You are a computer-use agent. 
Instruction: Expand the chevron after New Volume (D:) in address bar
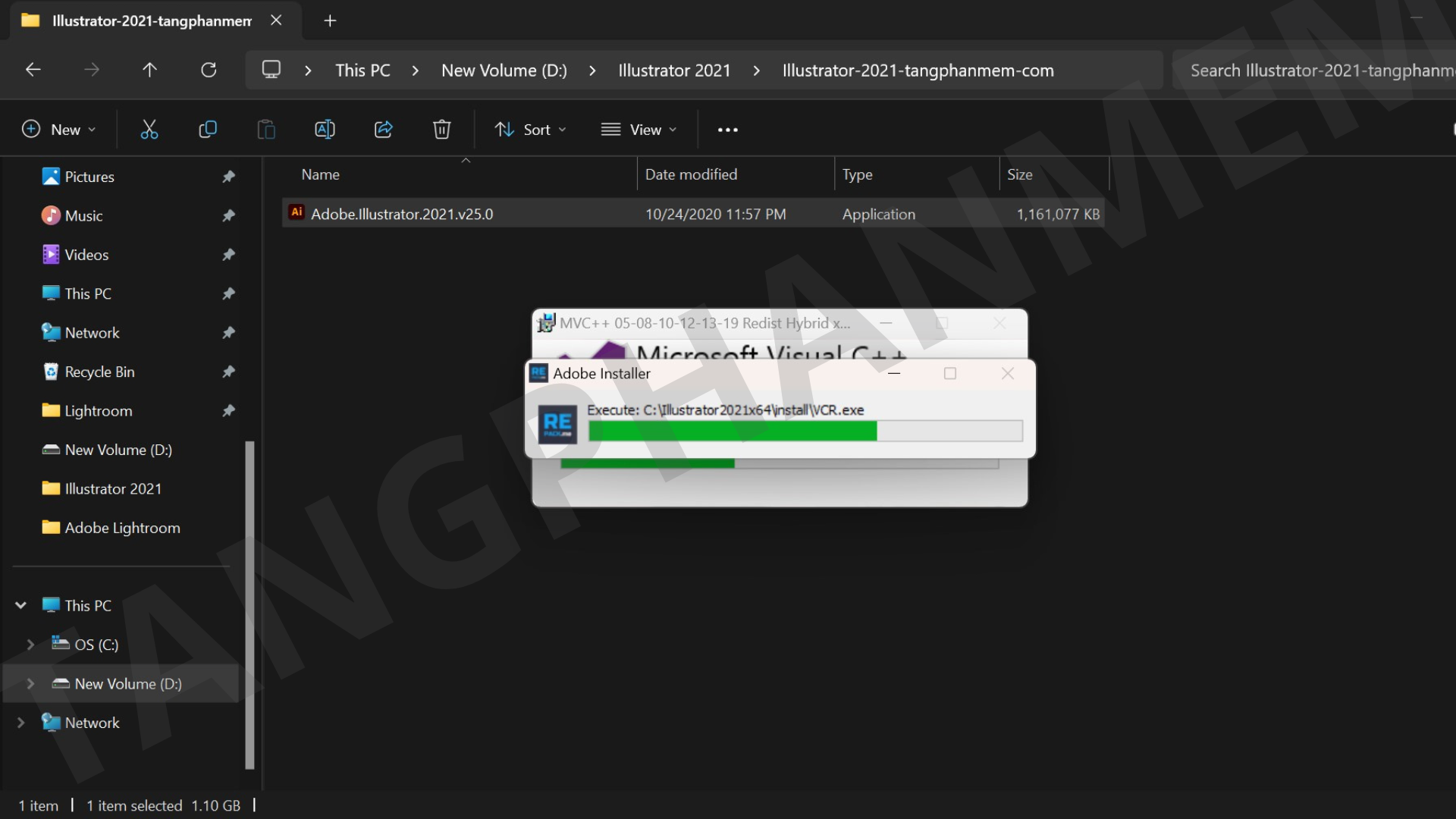click(x=592, y=71)
